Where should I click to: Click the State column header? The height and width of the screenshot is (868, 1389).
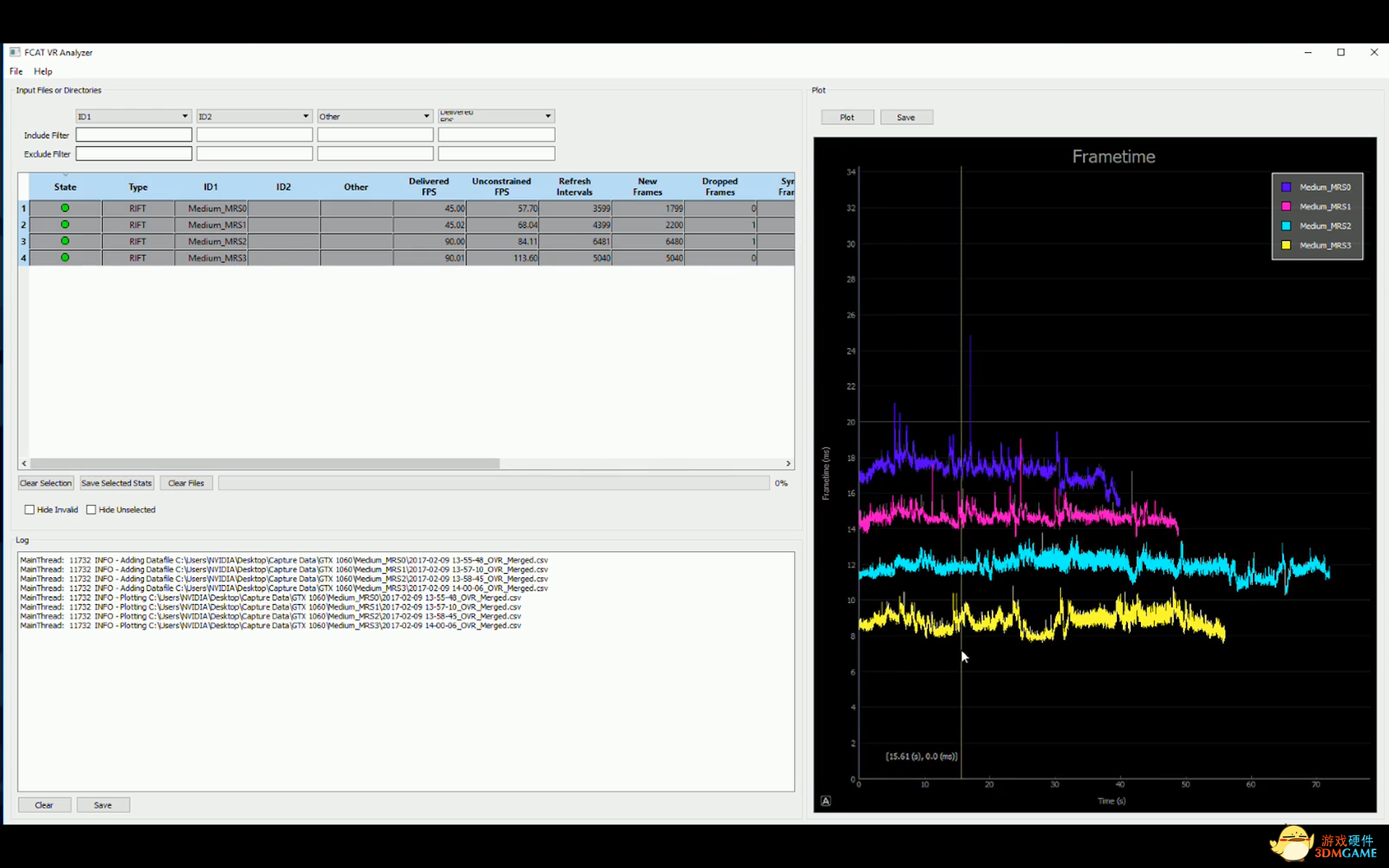click(65, 187)
